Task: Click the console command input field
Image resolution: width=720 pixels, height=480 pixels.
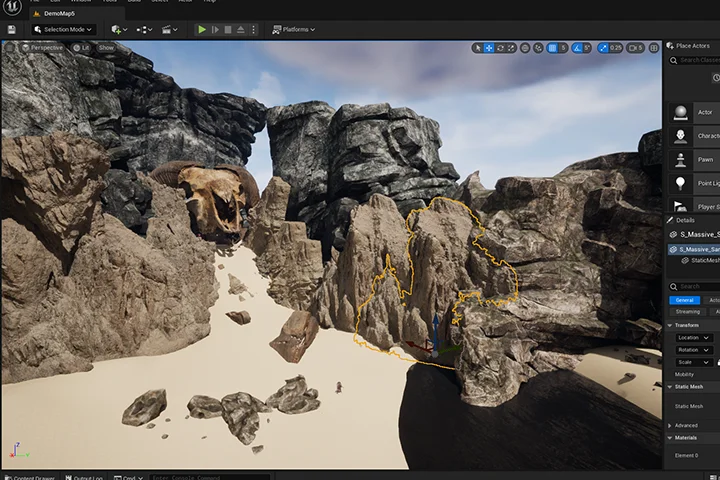Action: 209,478
